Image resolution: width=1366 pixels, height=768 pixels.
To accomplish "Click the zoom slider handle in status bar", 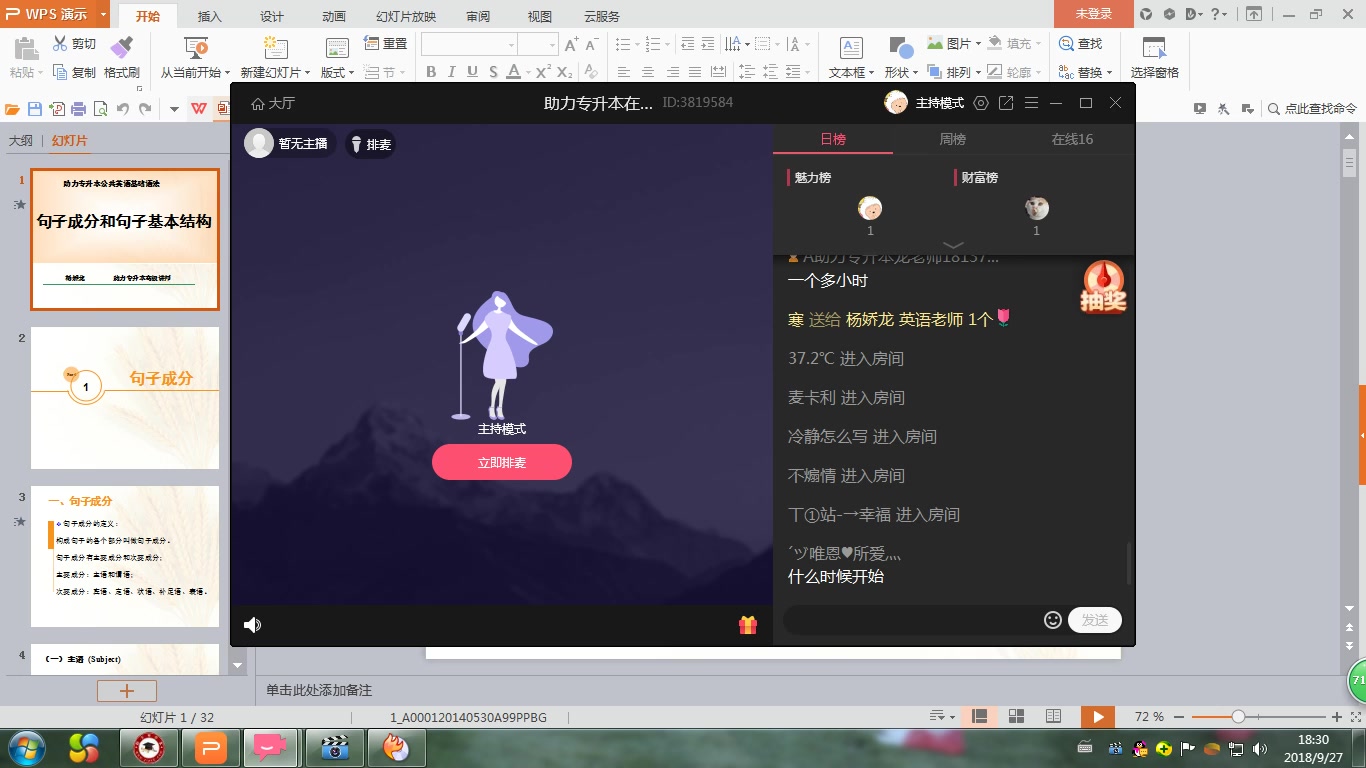I will point(1238,716).
